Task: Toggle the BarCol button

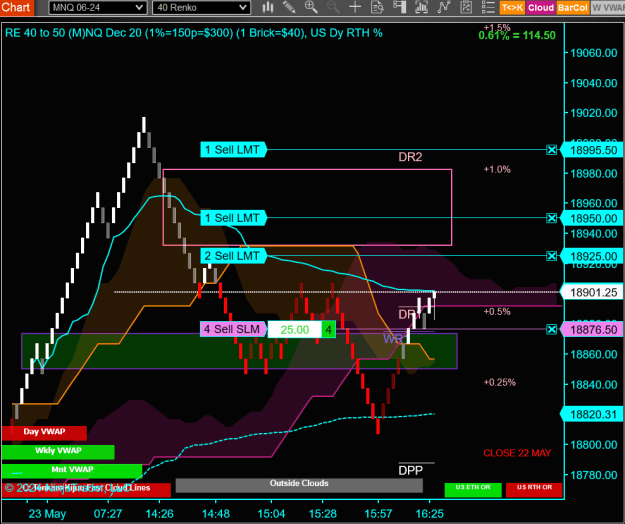Action: (572, 8)
